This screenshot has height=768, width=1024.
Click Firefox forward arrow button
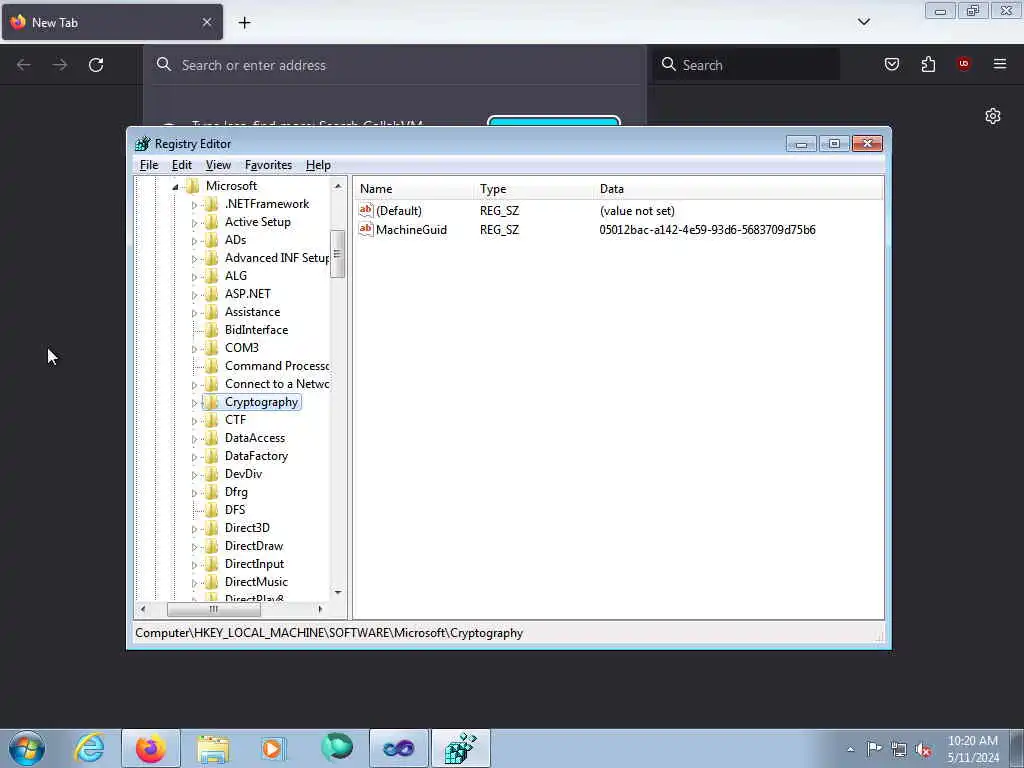coord(60,65)
